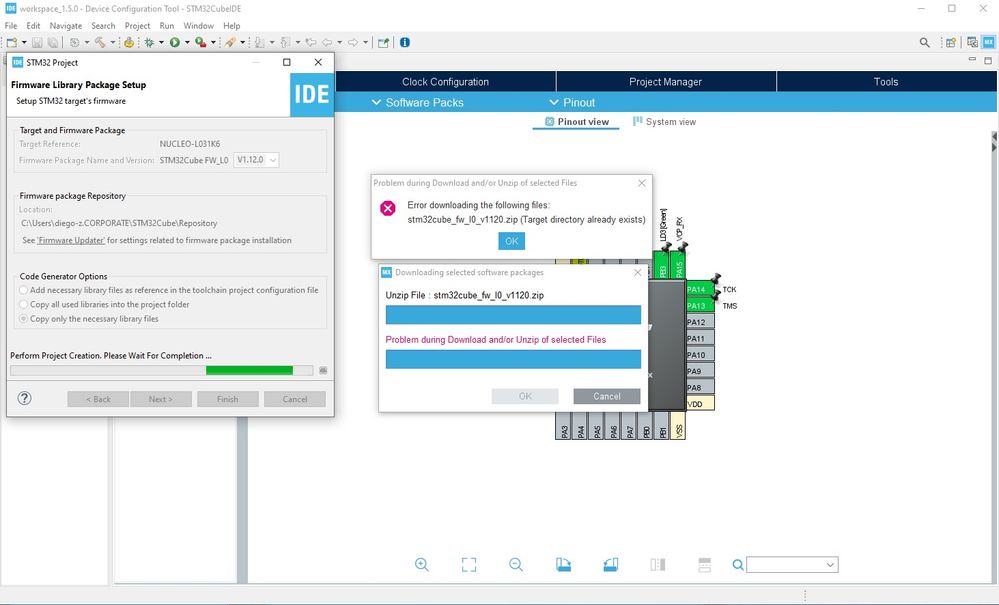Click the blue information icon in toolbar
Image resolution: width=999 pixels, height=605 pixels.
[405, 43]
